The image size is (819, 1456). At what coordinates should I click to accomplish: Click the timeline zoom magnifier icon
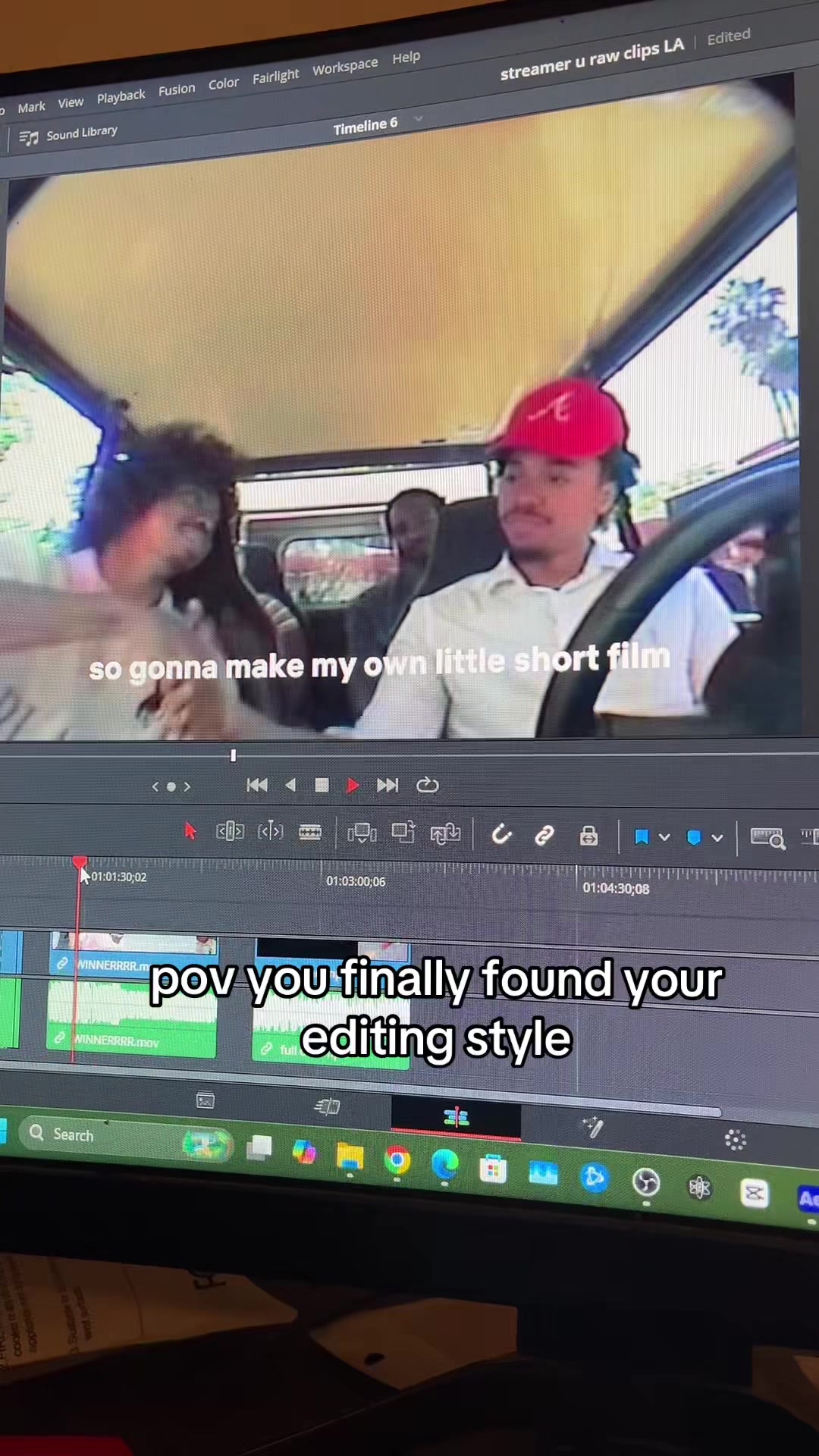[x=767, y=838]
